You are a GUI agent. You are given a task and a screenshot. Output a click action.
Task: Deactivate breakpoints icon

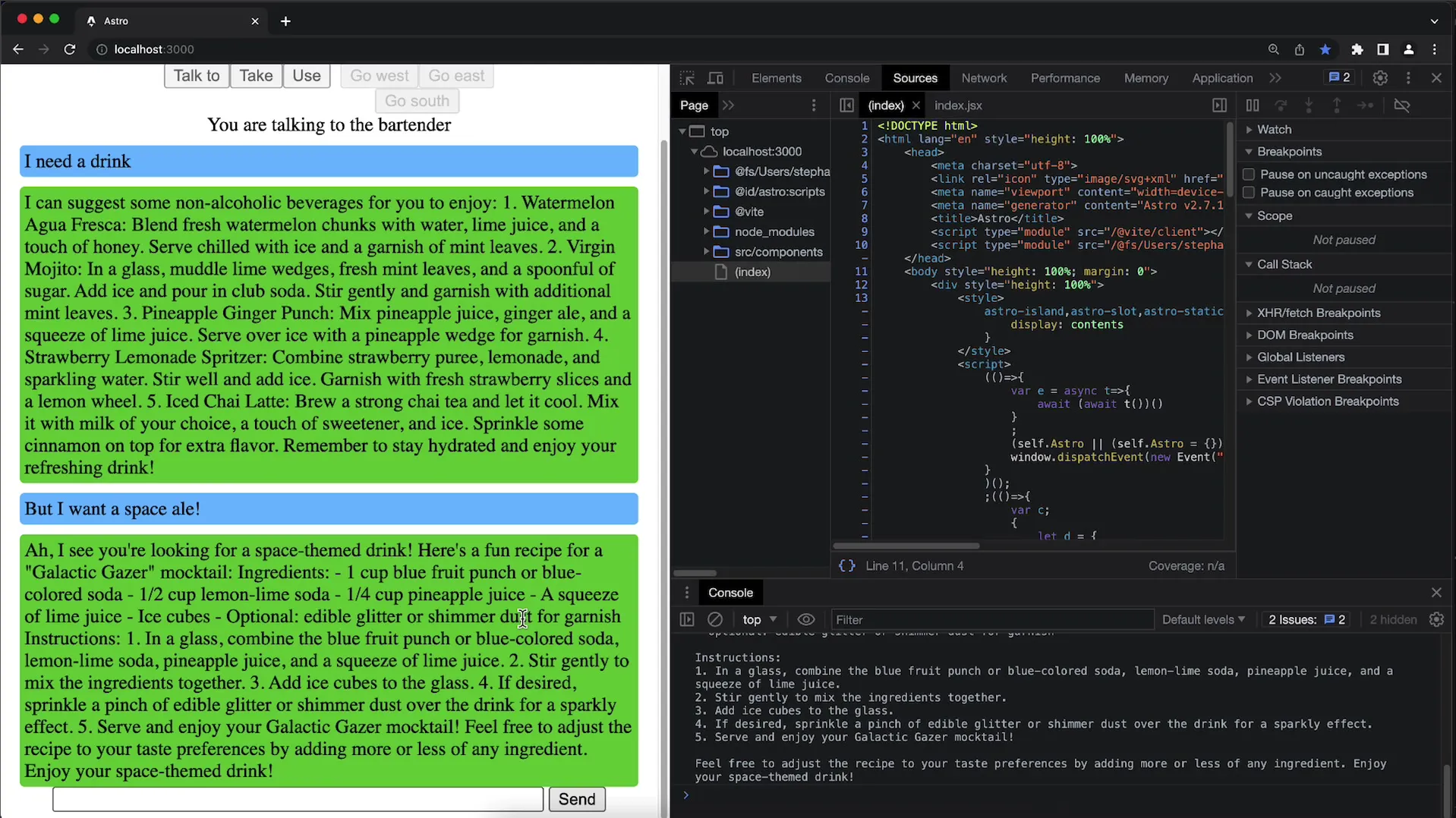[1402, 105]
